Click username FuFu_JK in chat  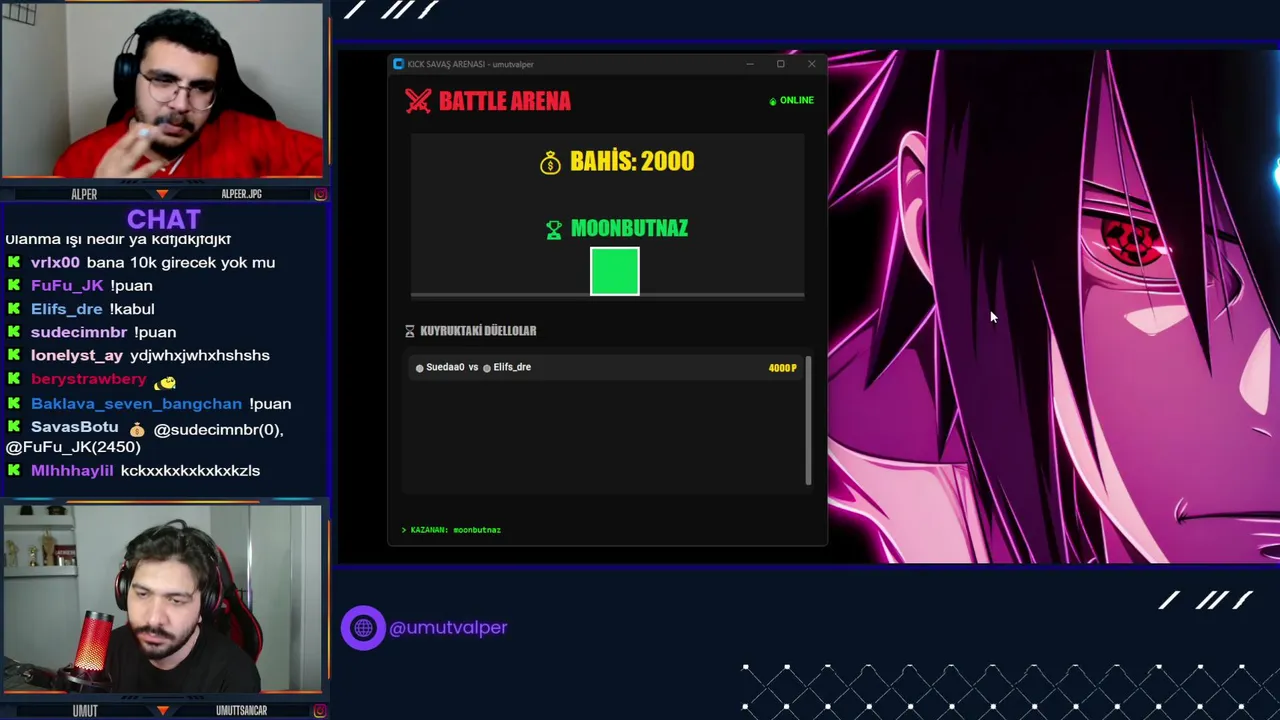(67, 286)
